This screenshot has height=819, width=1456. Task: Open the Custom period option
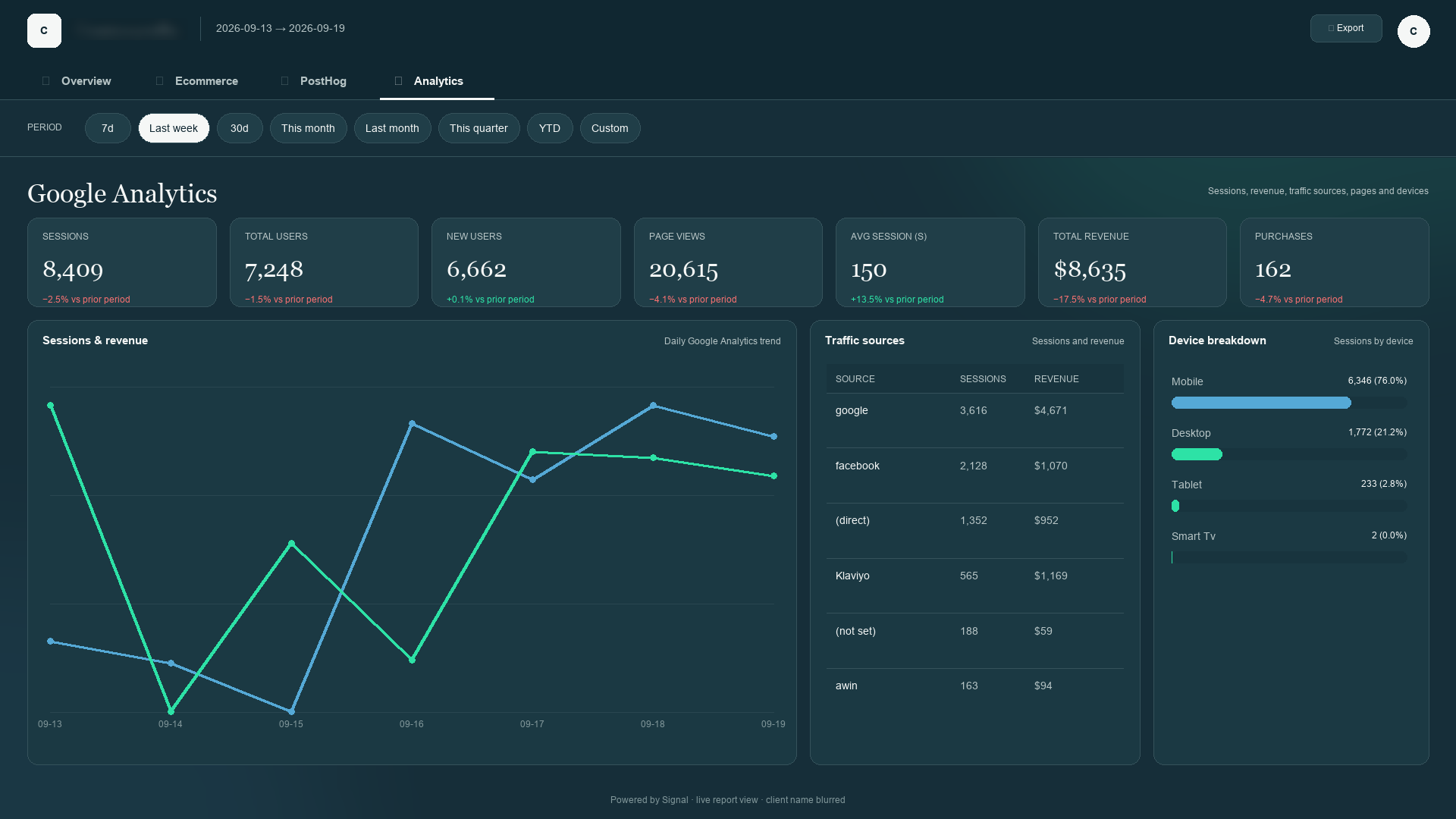coord(610,128)
